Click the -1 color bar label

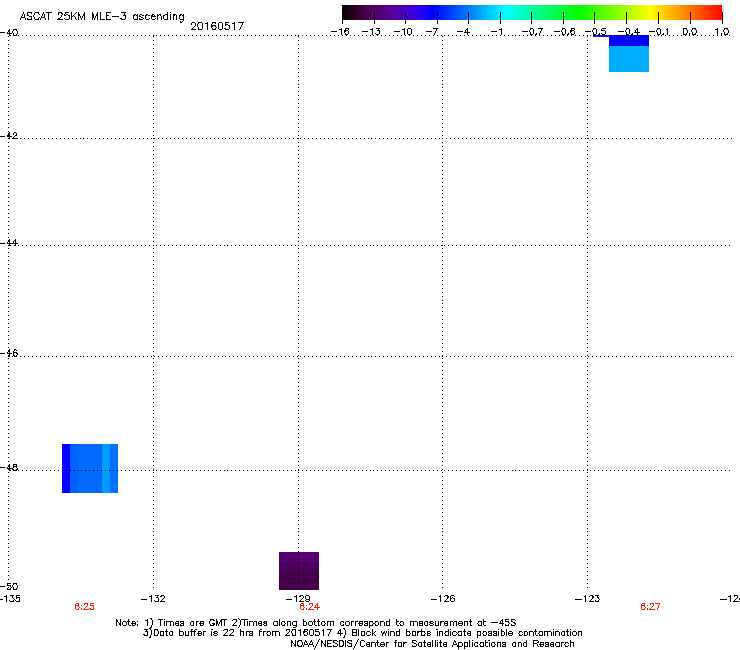(x=496, y=32)
